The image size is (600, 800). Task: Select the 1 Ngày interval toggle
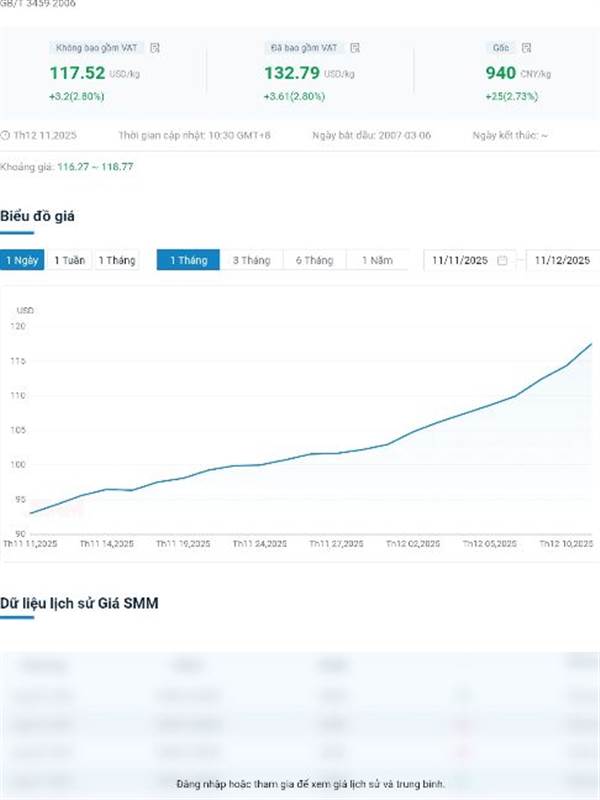tap(22, 260)
